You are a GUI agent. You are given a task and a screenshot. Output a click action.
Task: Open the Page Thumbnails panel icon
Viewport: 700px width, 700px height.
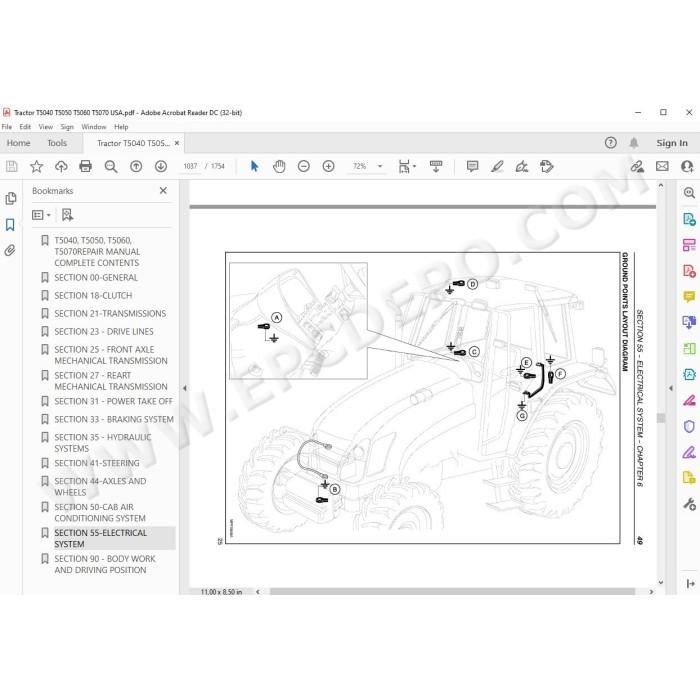click(x=11, y=198)
